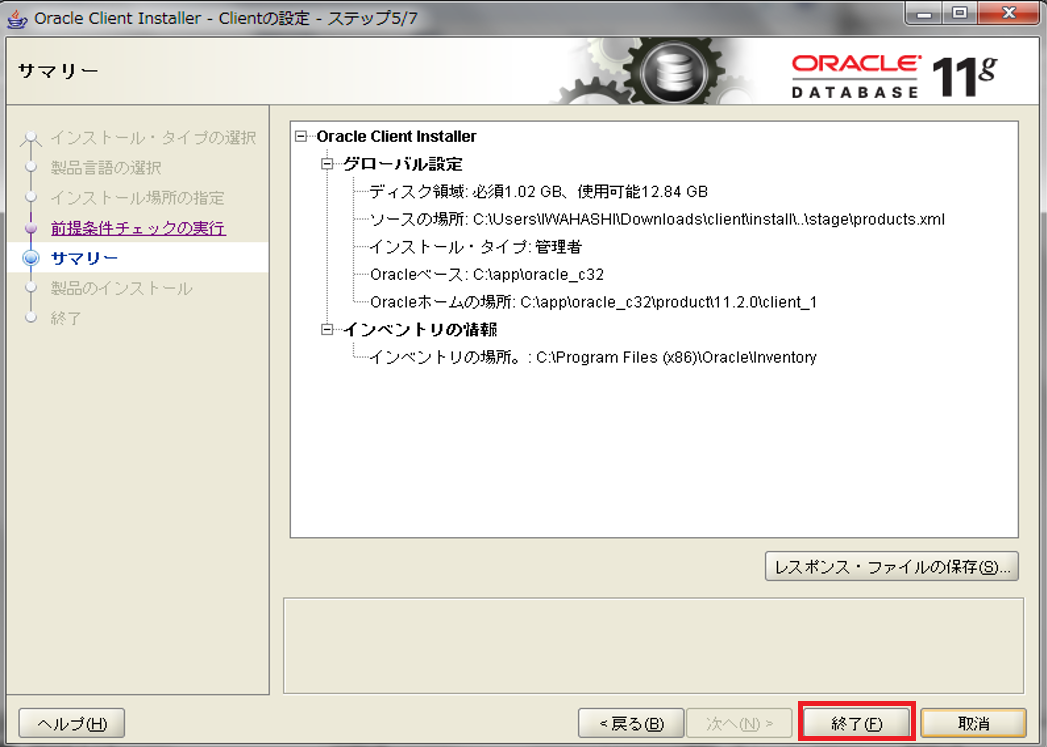Select the インストール・タイプ: 管理者 tree row
Image resolution: width=1047 pixels, height=747 pixels.
[475, 247]
